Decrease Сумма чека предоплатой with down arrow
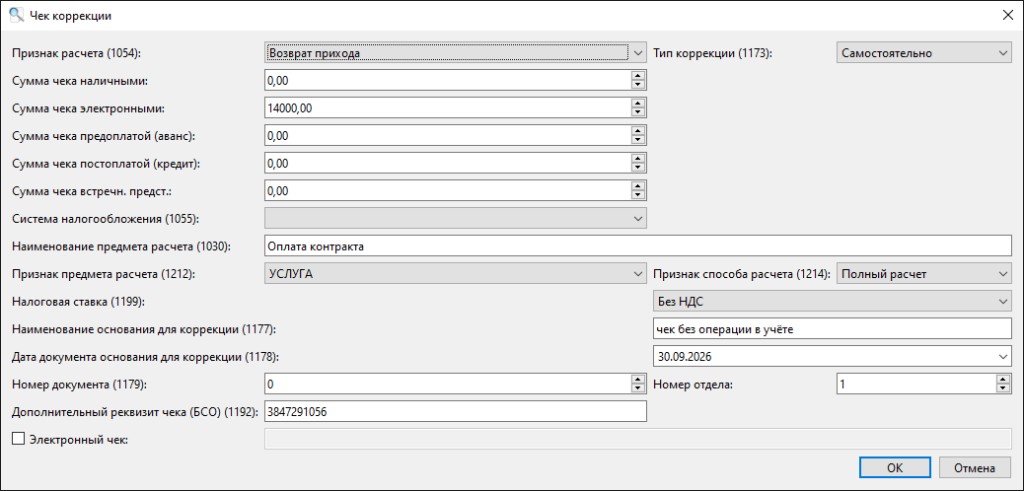The image size is (1024, 491). (x=639, y=140)
